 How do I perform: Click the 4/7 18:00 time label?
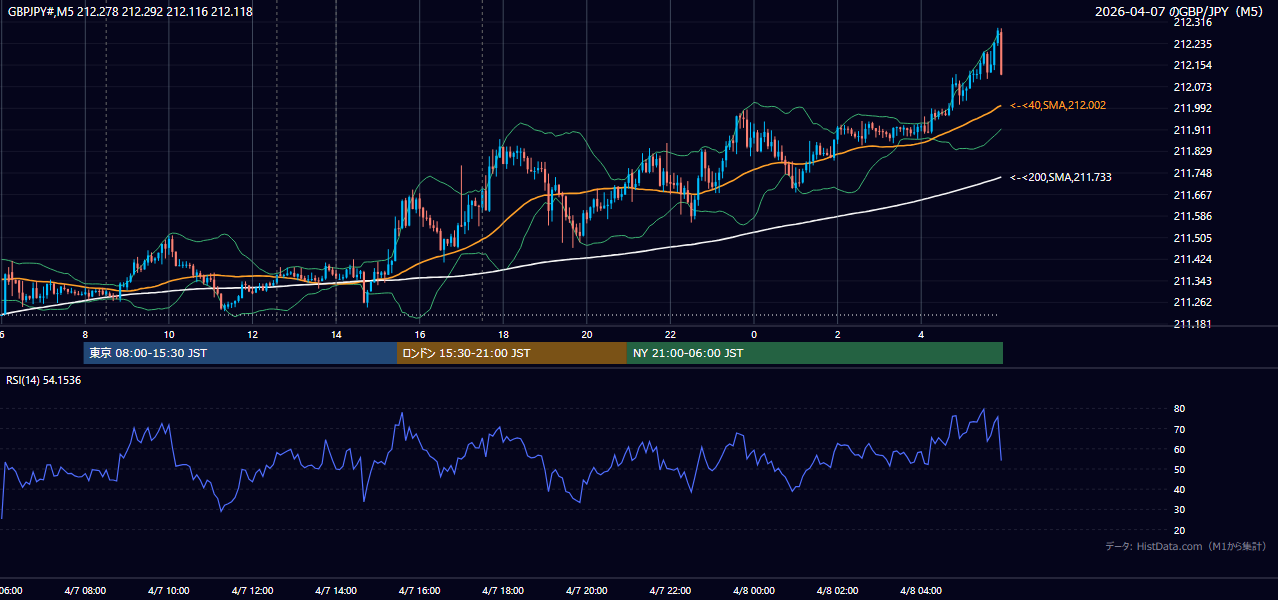(x=503, y=591)
